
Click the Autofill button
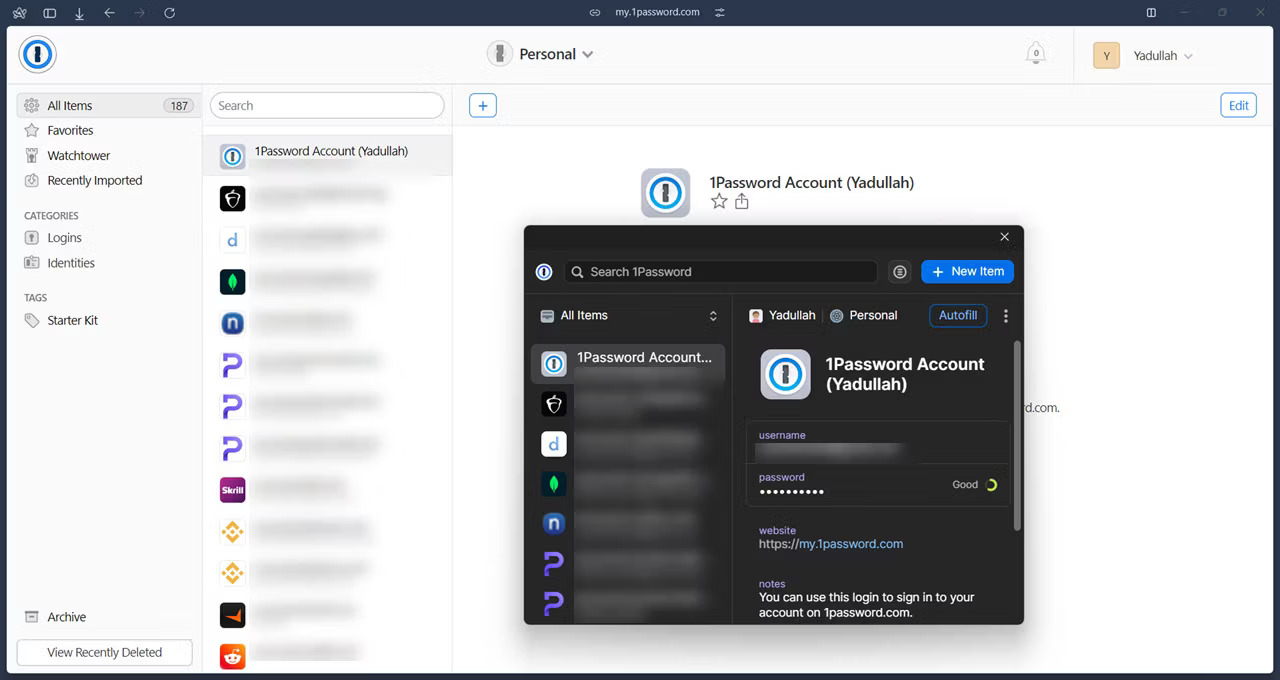957,315
